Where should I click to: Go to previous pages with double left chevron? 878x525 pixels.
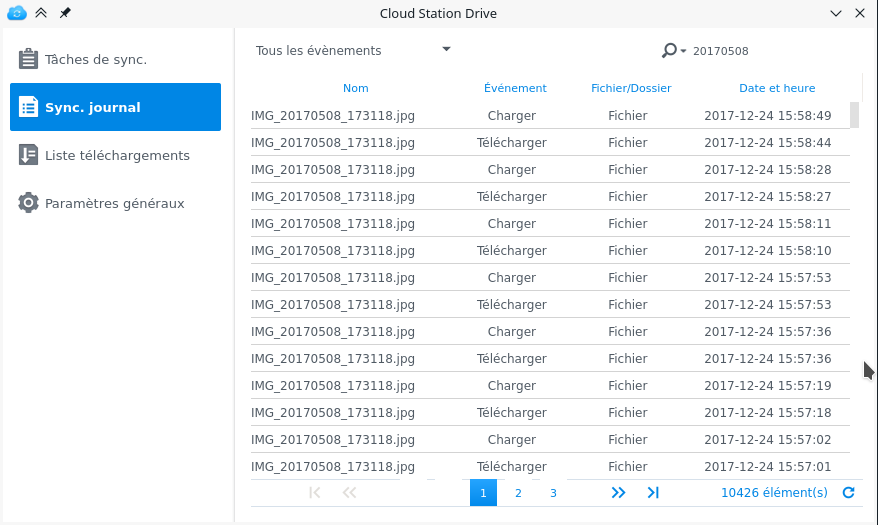coord(349,493)
